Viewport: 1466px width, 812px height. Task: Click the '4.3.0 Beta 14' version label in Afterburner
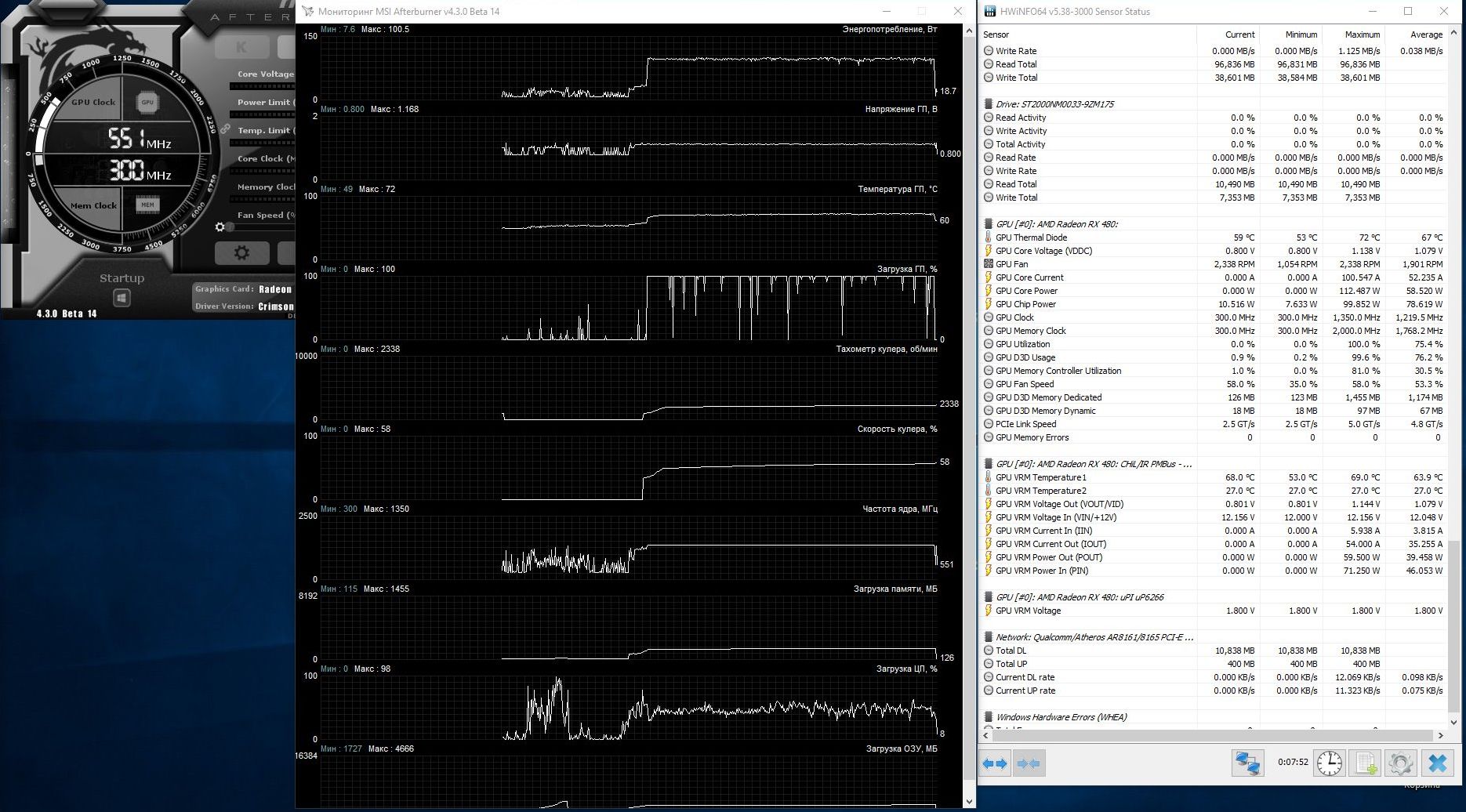coord(67,314)
